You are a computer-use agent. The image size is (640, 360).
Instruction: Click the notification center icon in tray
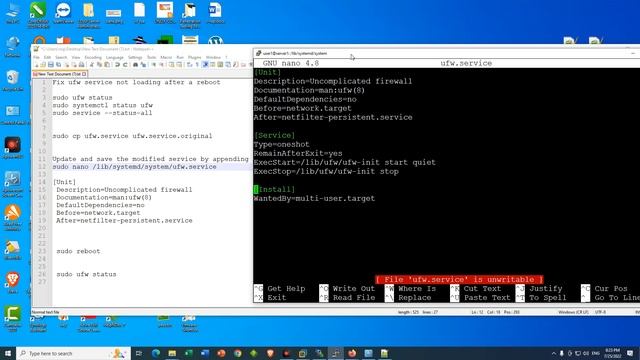click(x=630, y=353)
